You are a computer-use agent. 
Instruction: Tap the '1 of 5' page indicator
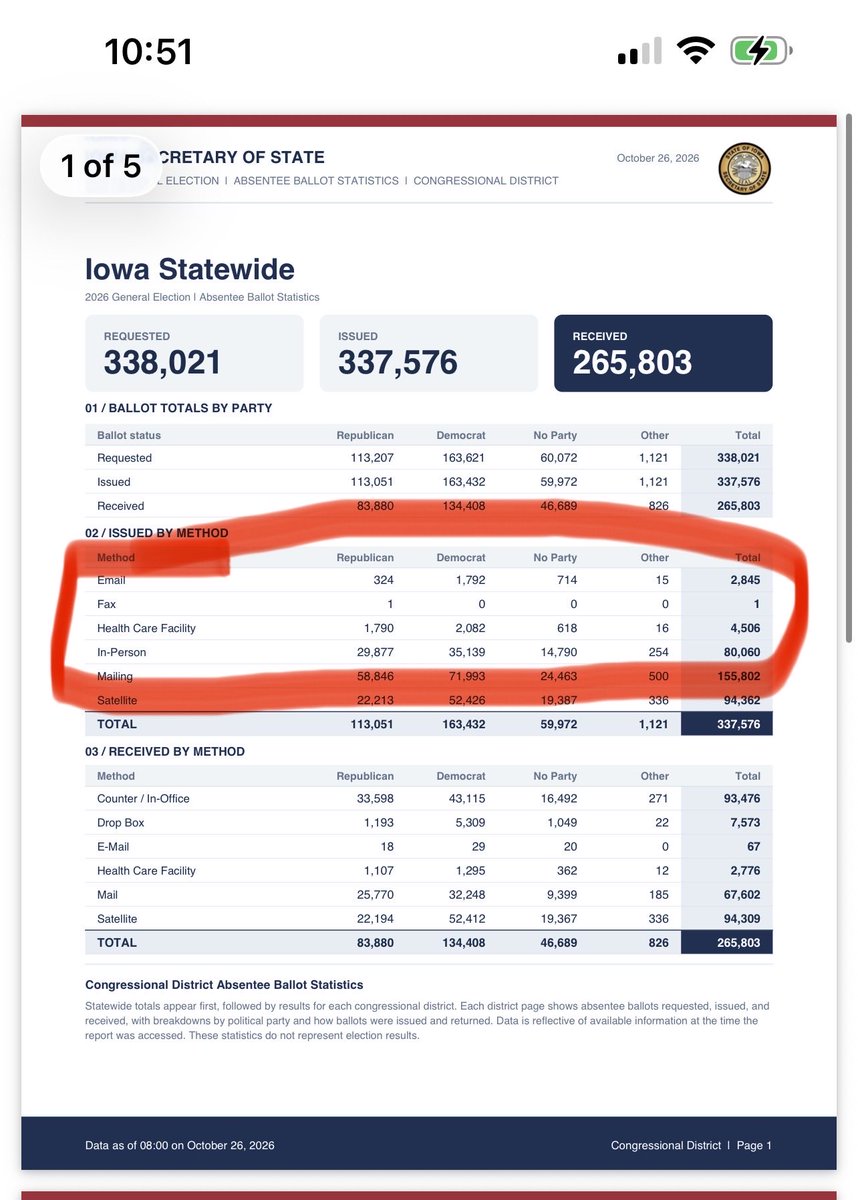101,165
